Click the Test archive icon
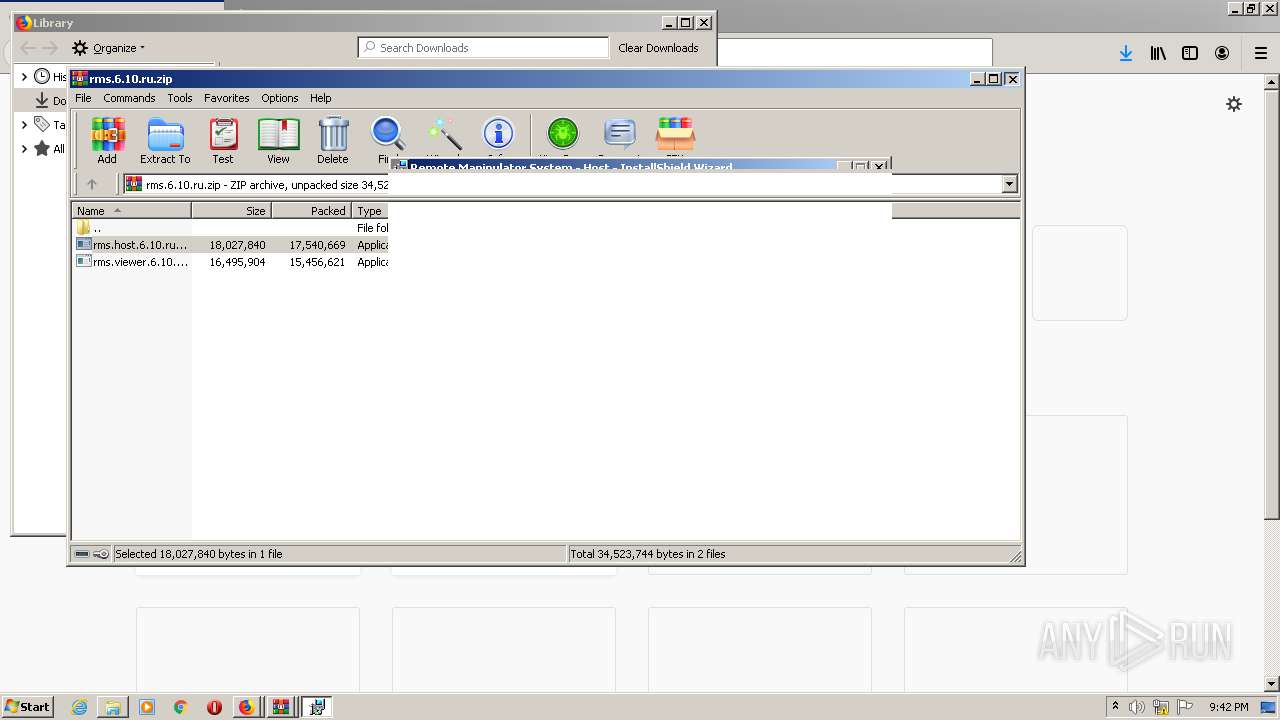The image size is (1280, 720). pyautogui.click(x=222, y=141)
